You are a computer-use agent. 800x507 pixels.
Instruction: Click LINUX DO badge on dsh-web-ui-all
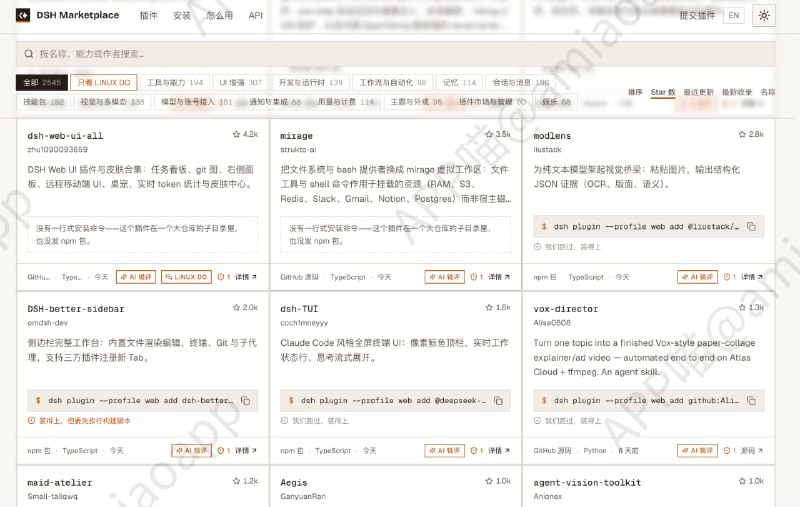pyautogui.click(x=186, y=277)
